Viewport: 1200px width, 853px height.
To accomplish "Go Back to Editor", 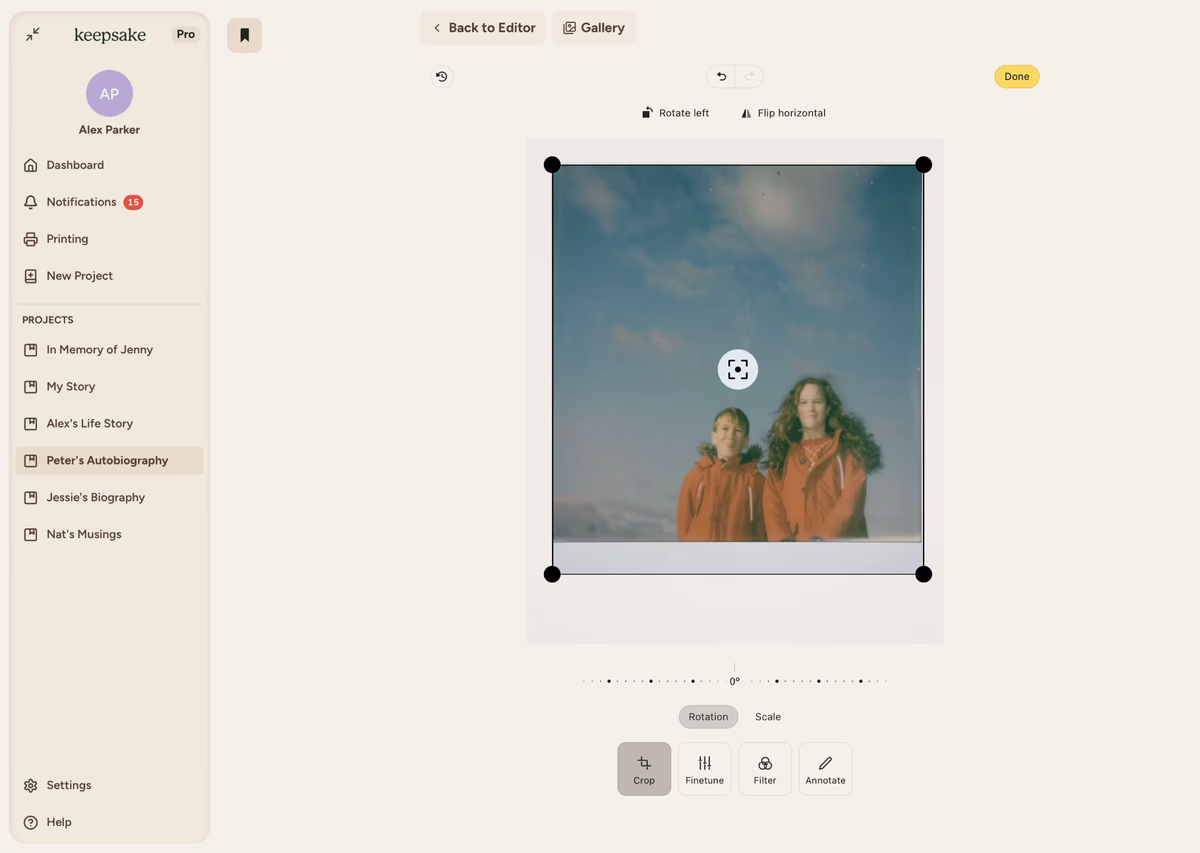I will pos(483,28).
